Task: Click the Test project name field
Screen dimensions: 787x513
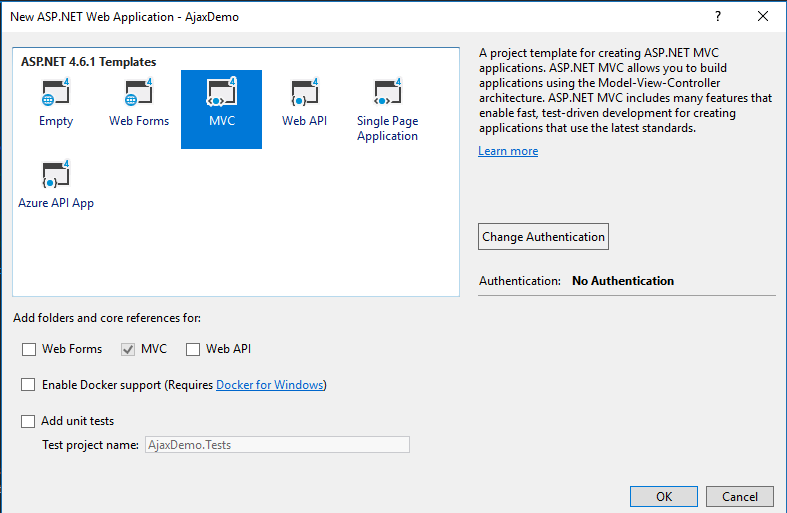Action: pos(277,445)
